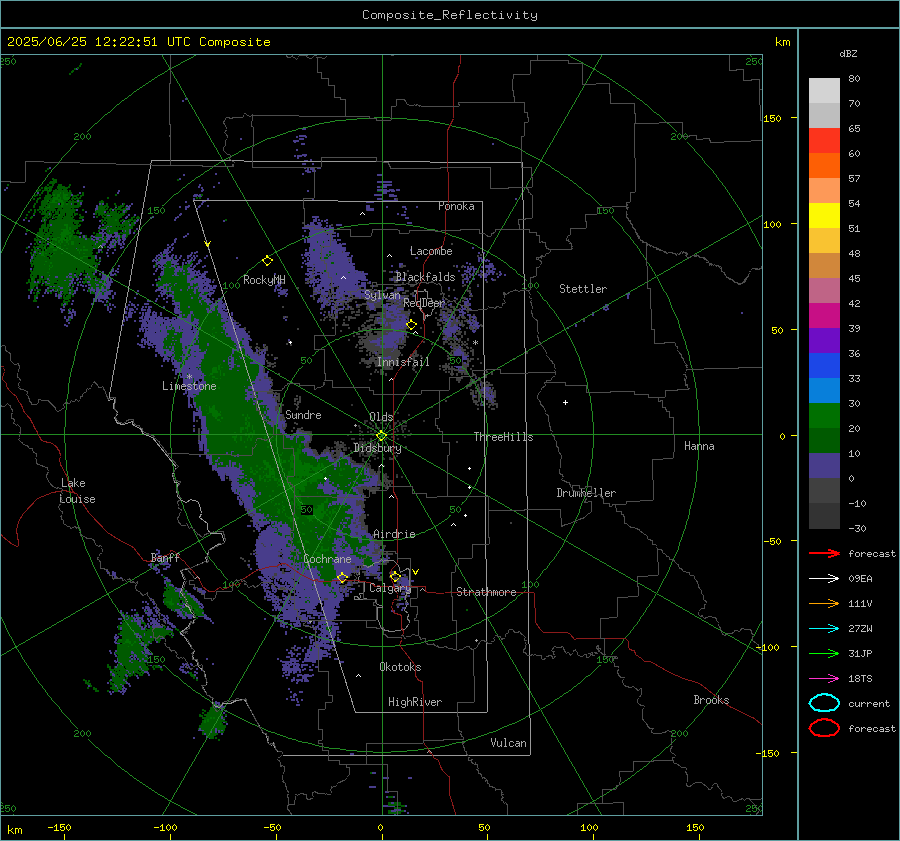Click the yellow diamond marker above Calgary
The width and height of the screenshot is (900, 841).
point(395,576)
